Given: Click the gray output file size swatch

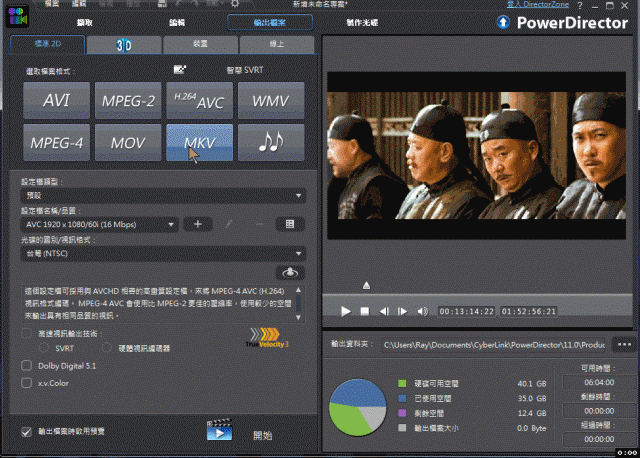Looking at the screenshot, I should [x=402, y=427].
